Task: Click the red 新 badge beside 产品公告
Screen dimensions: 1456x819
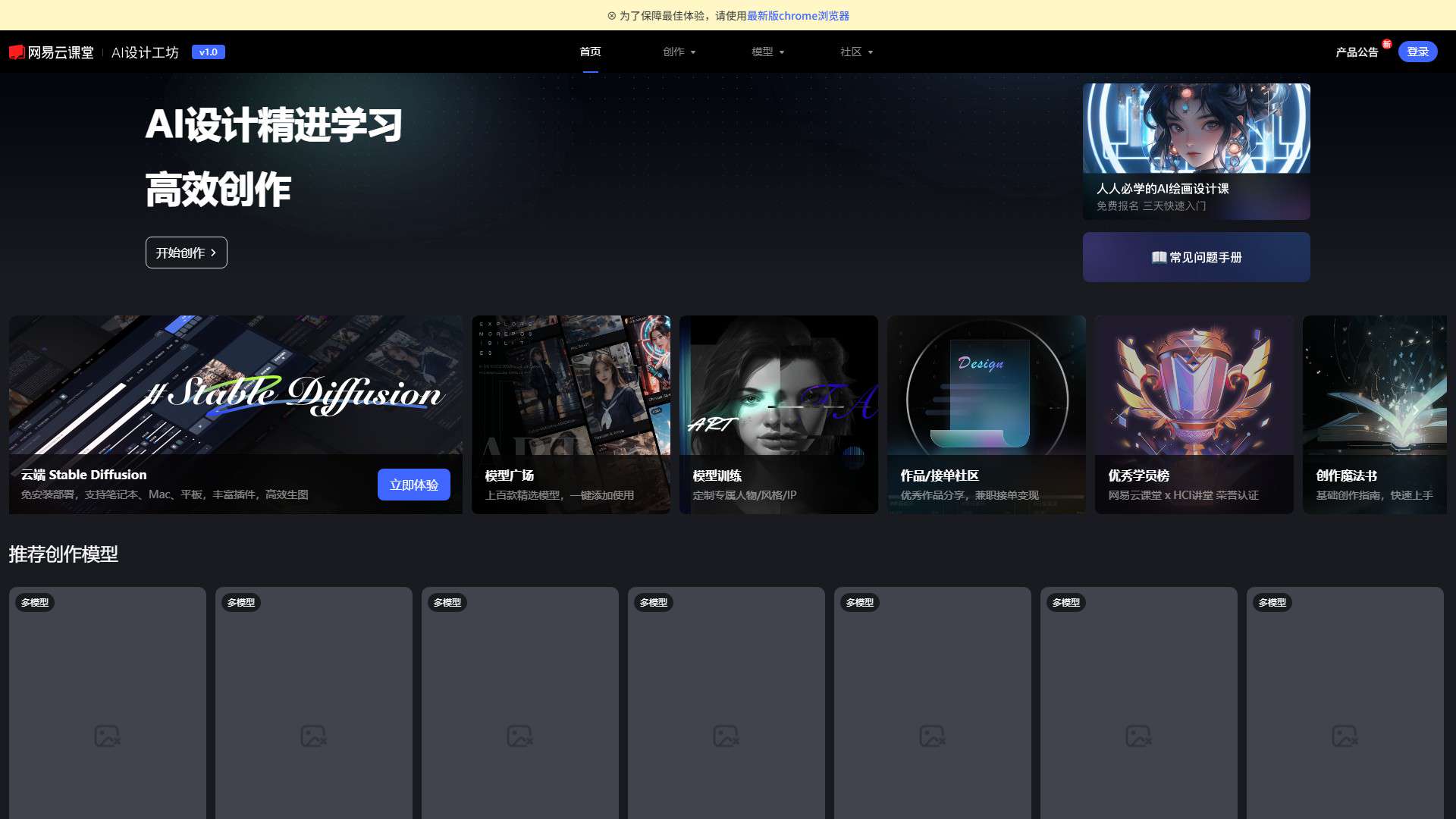Action: coord(1386,44)
